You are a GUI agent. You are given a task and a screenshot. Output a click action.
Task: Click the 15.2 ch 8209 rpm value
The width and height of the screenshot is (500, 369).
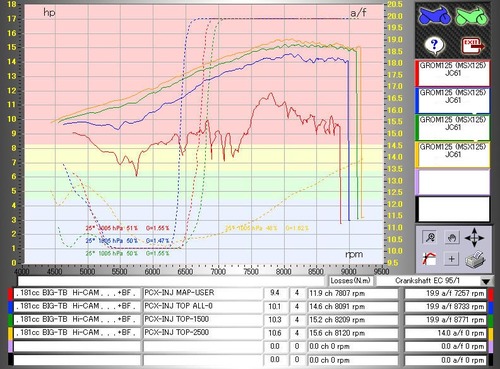353,320
